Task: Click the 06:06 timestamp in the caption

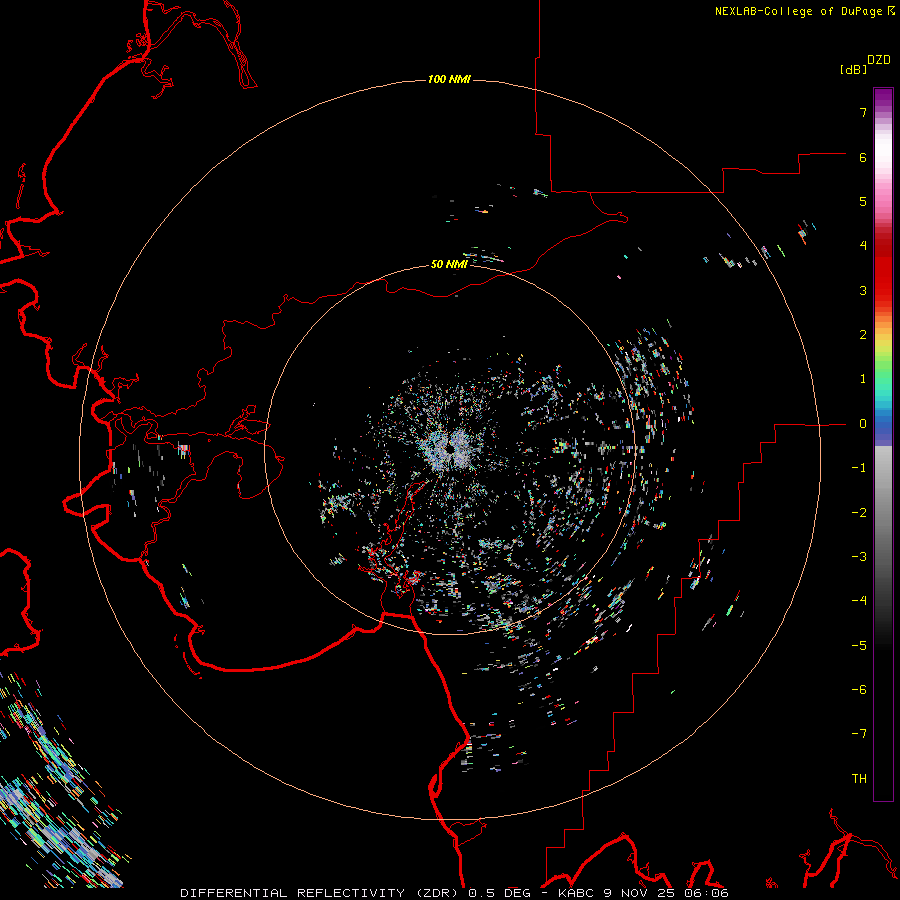Action: pos(705,893)
